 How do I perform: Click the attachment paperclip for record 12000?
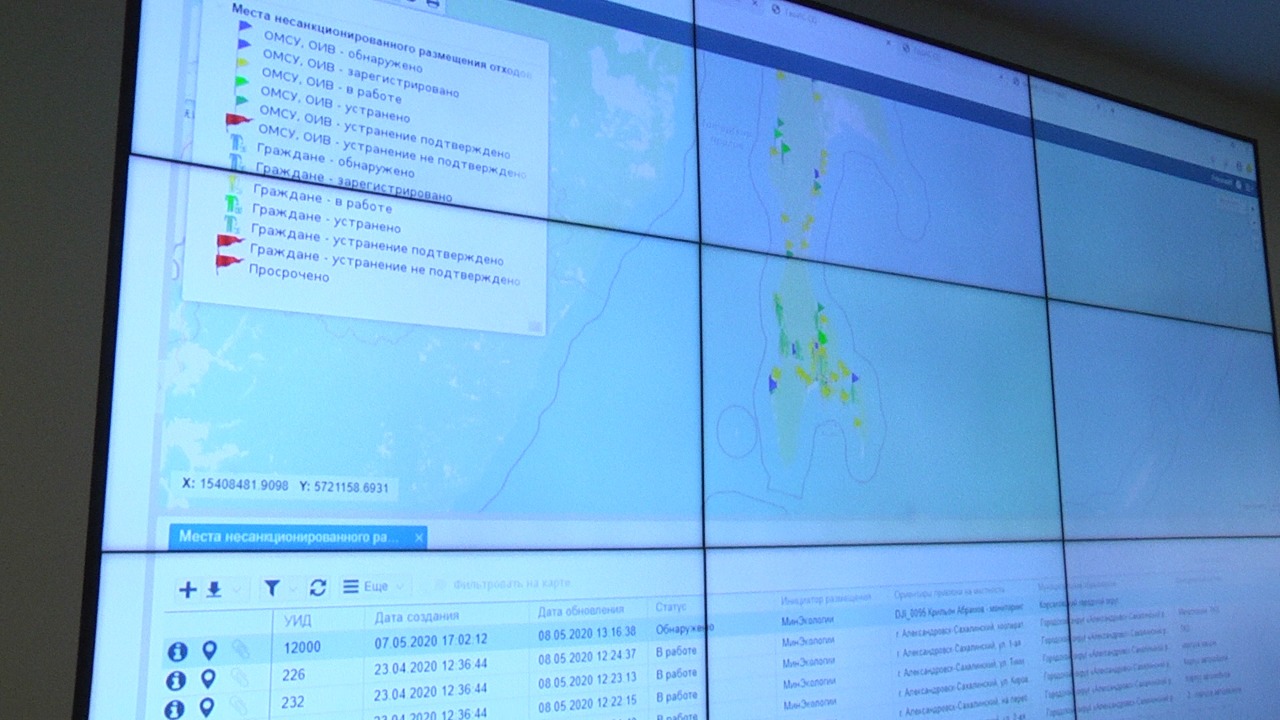(x=240, y=650)
